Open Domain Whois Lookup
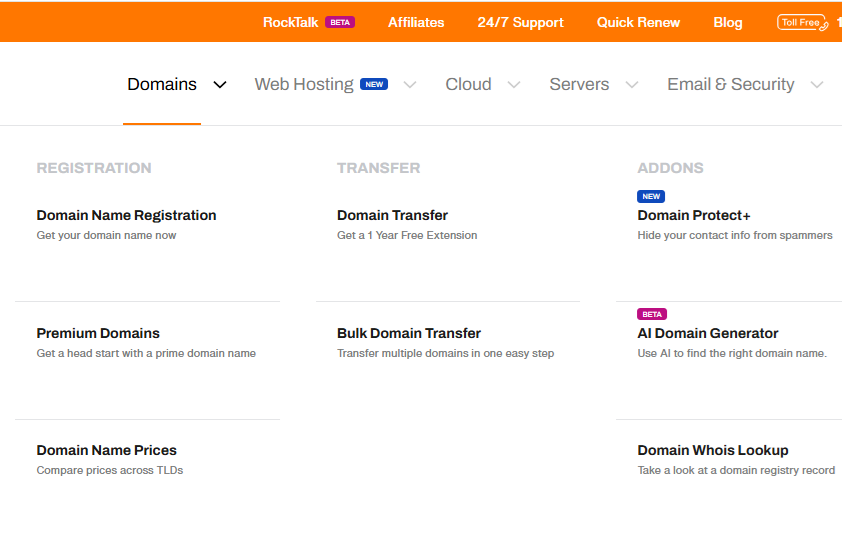Viewport: 842px width, 533px height. pos(713,450)
